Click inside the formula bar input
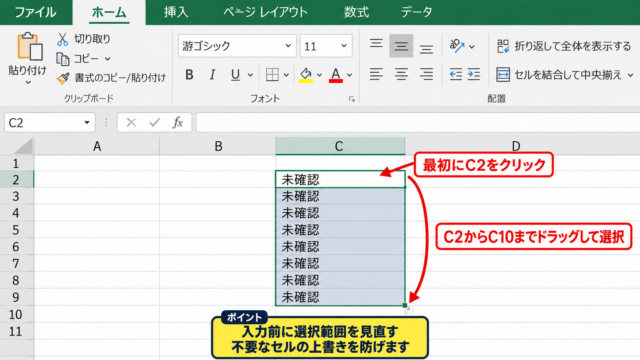 [418, 122]
